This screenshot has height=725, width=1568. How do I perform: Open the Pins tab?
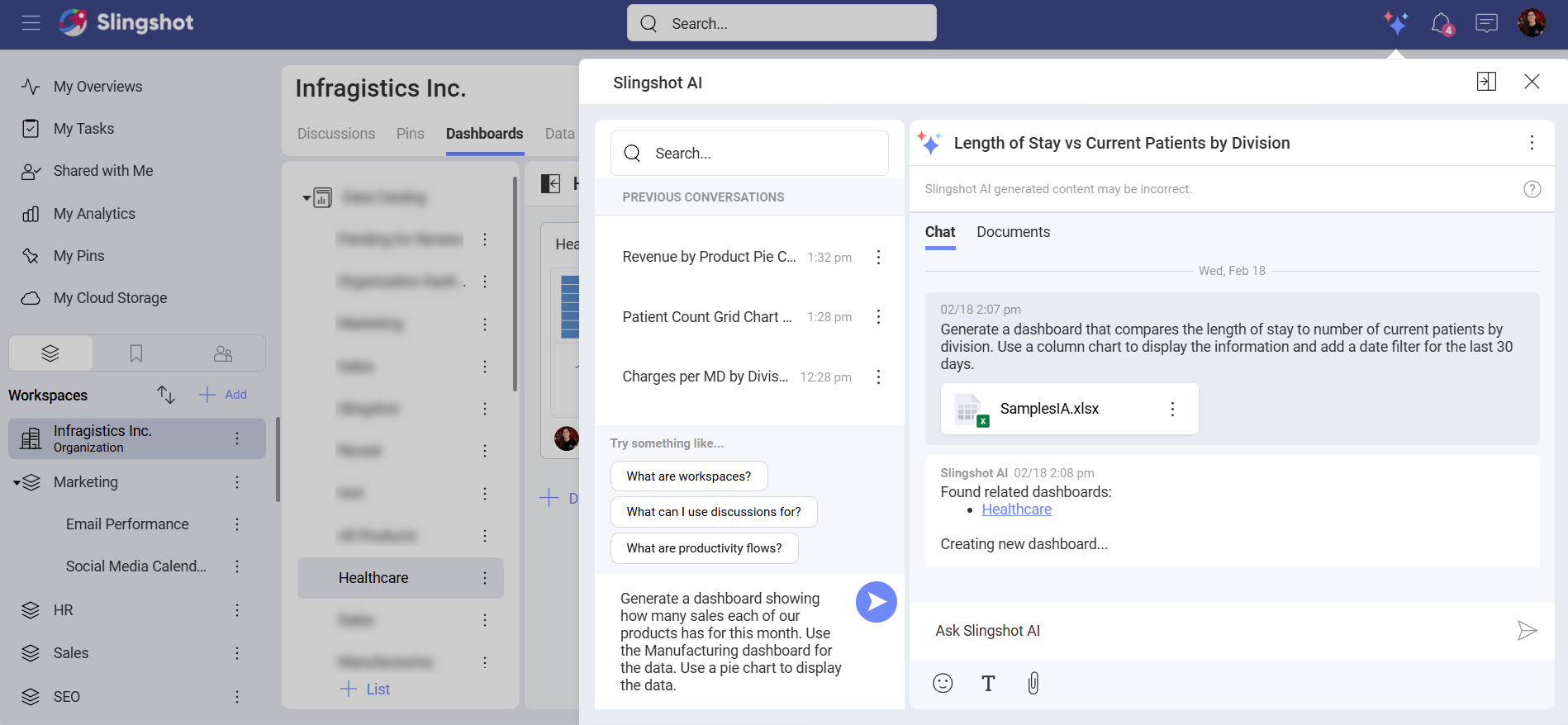pos(411,134)
